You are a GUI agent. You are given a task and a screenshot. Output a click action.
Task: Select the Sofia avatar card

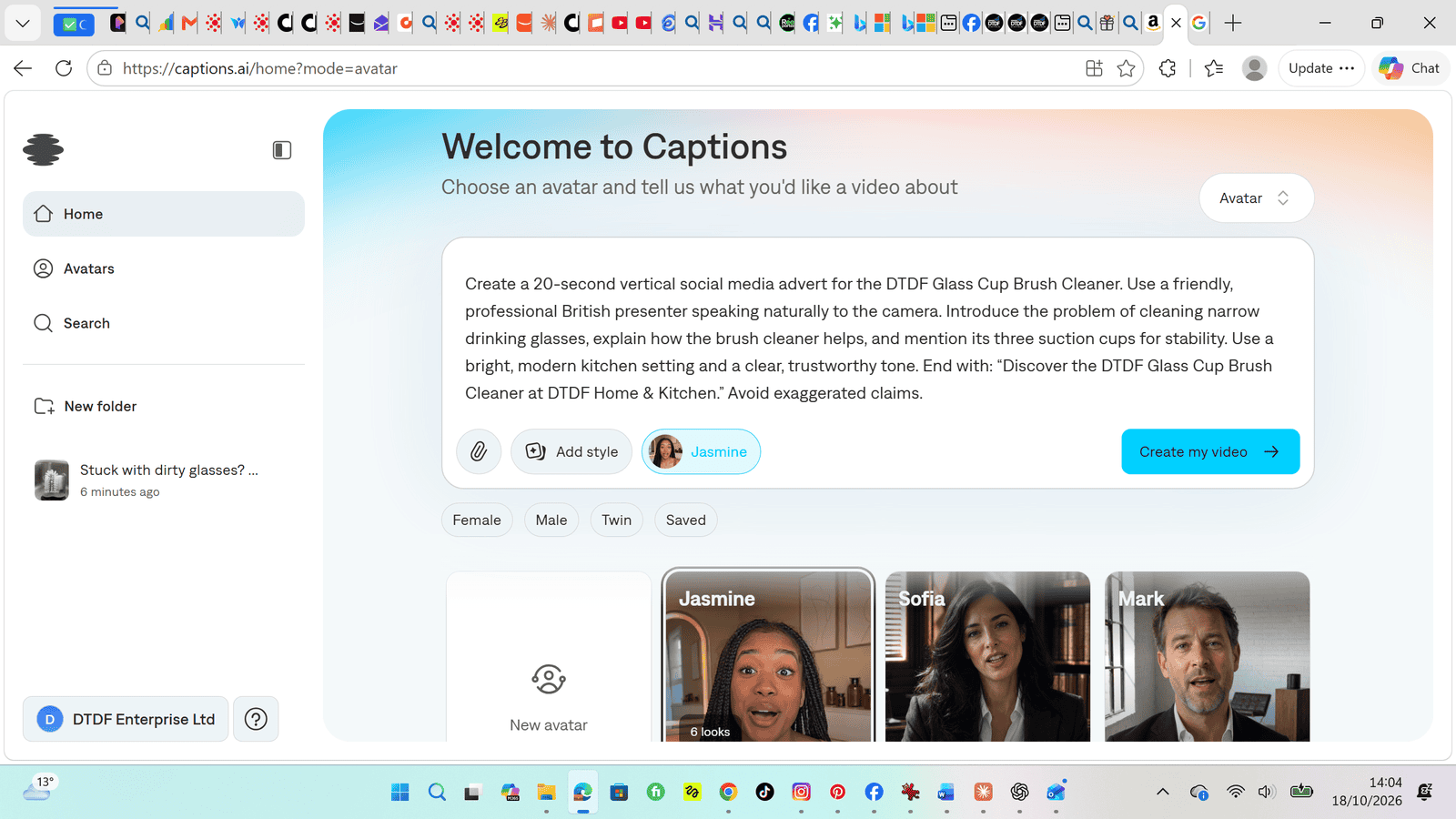pos(987,657)
